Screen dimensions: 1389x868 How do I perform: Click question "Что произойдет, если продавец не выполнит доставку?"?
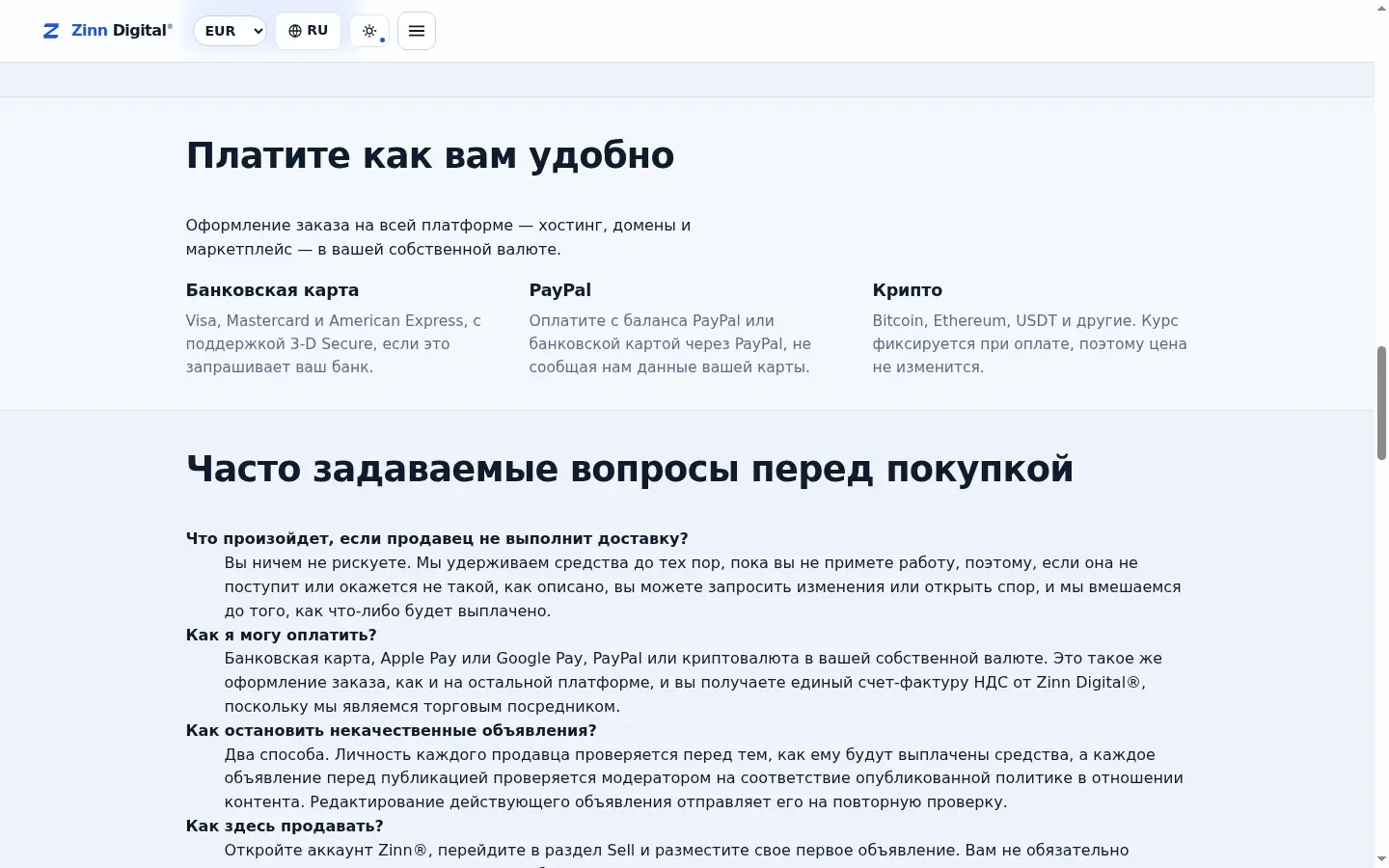(437, 539)
